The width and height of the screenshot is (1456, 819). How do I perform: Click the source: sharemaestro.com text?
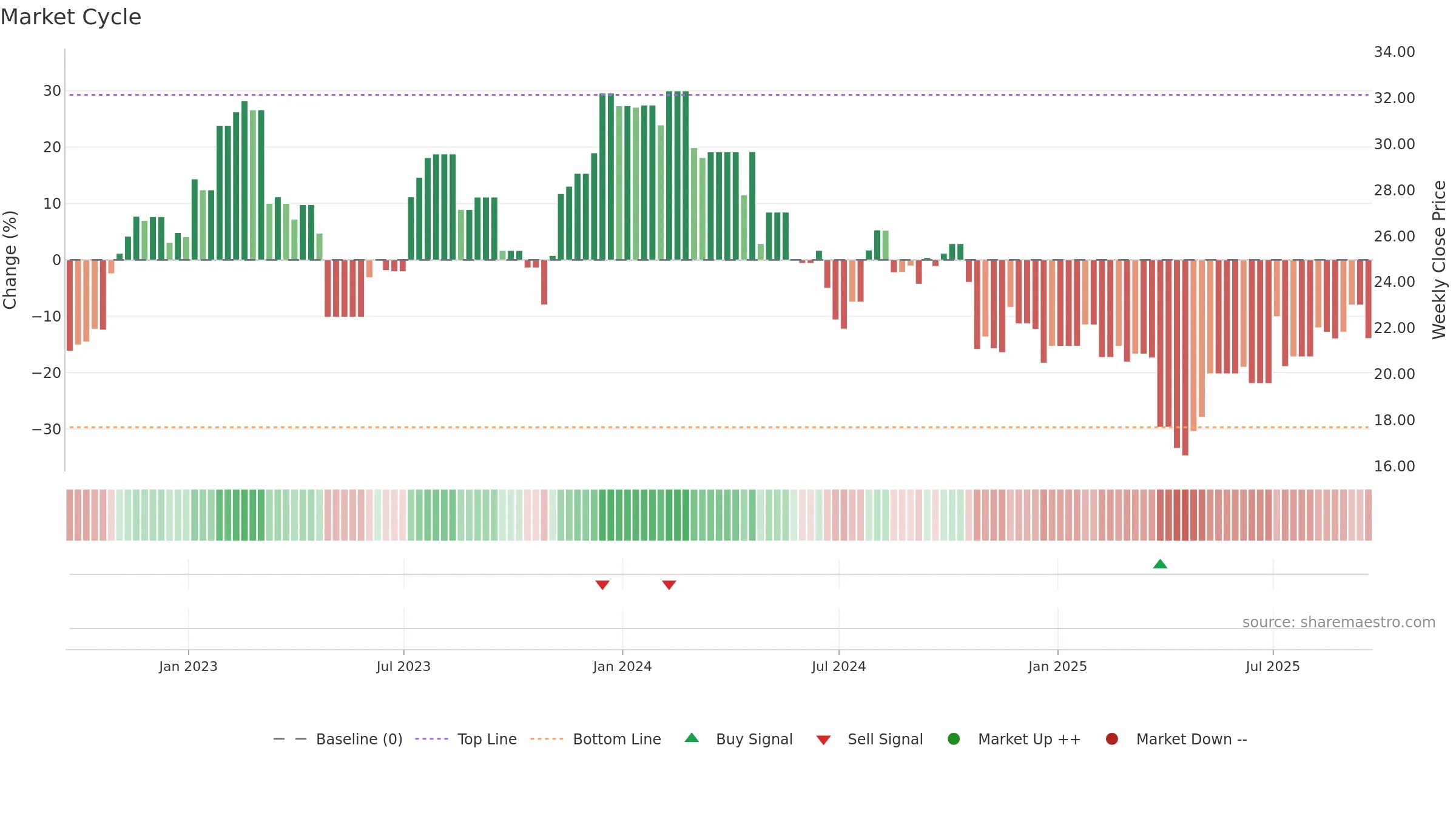1339,622
